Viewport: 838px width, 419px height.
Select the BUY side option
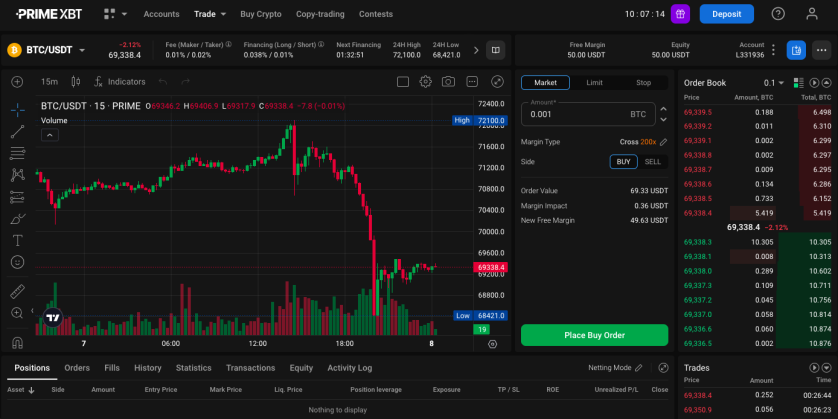pyautogui.click(x=623, y=162)
